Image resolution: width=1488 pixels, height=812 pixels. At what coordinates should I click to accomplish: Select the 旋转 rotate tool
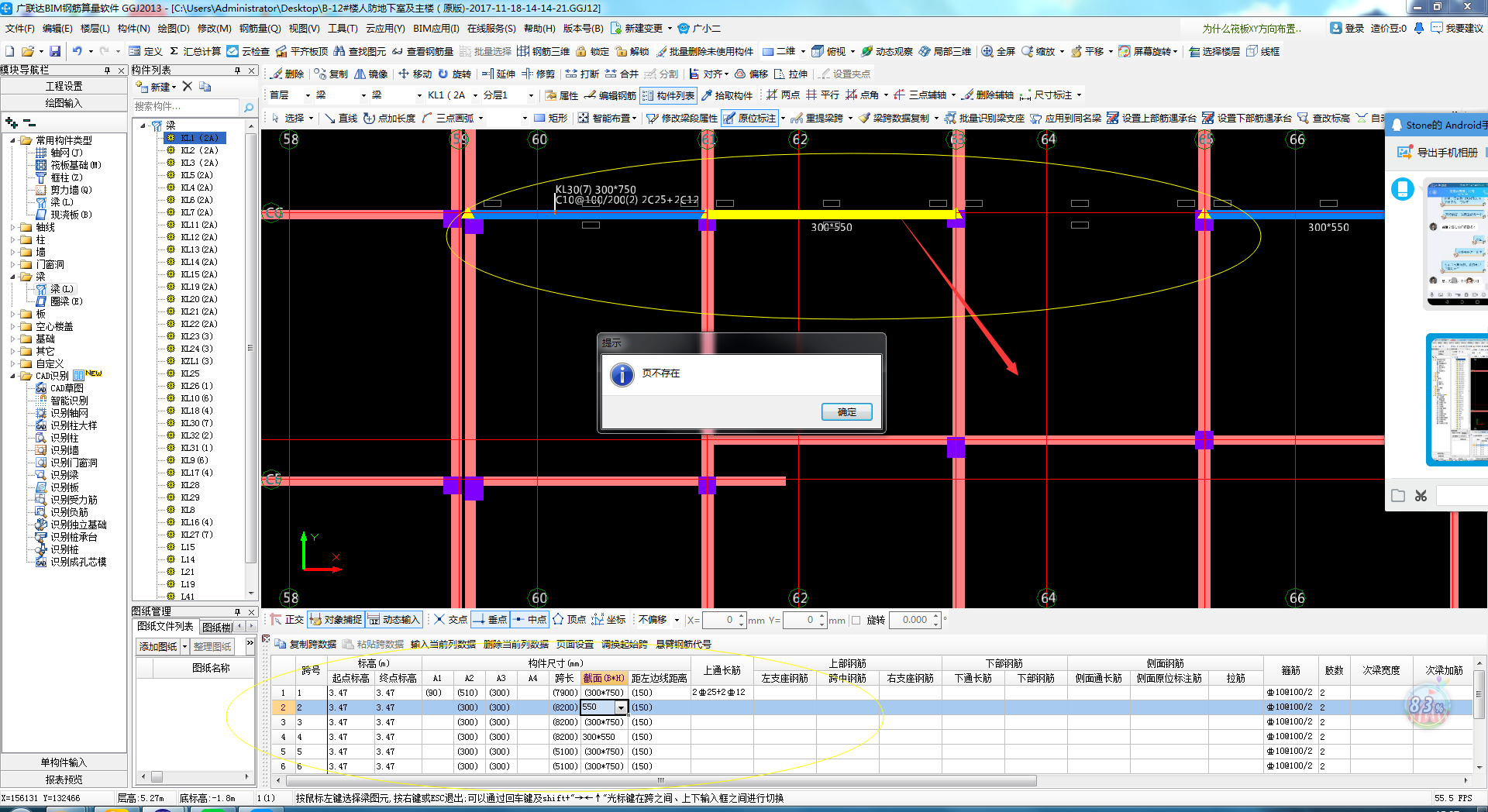(455, 74)
